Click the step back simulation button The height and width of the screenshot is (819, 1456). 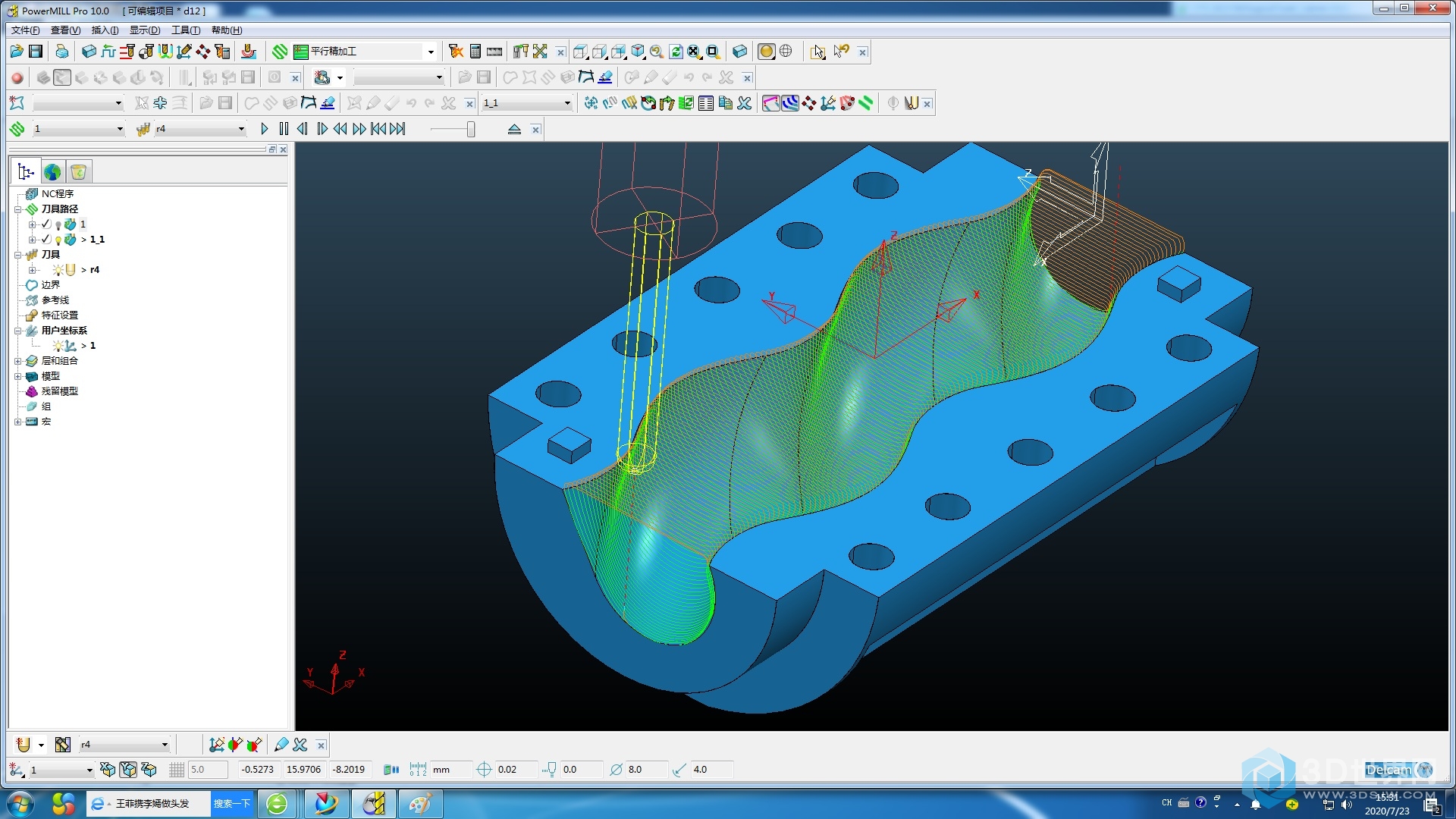pyautogui.click(x=303, y=129)
